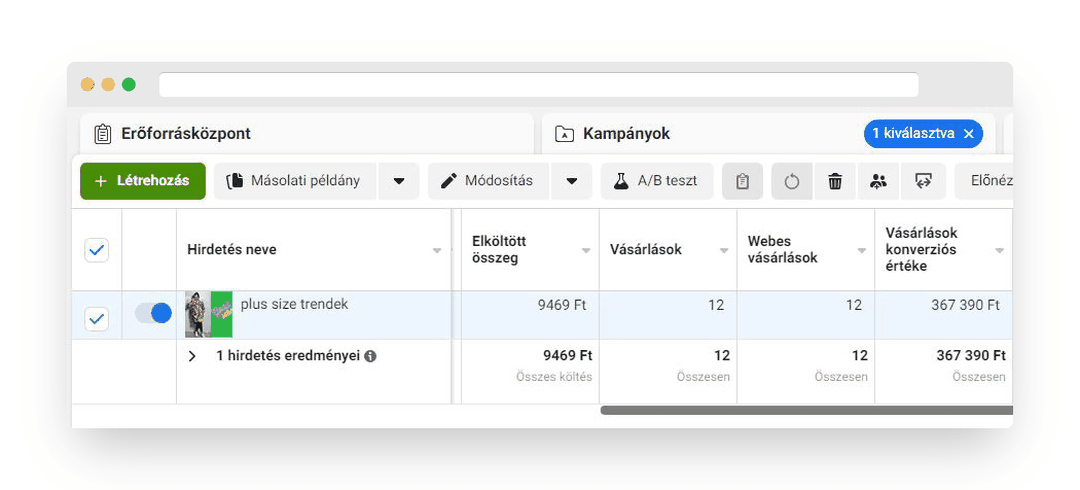Click the Előnéz preview button
The height and width of the screenshot is (490, 1080).
pos(984,181)
